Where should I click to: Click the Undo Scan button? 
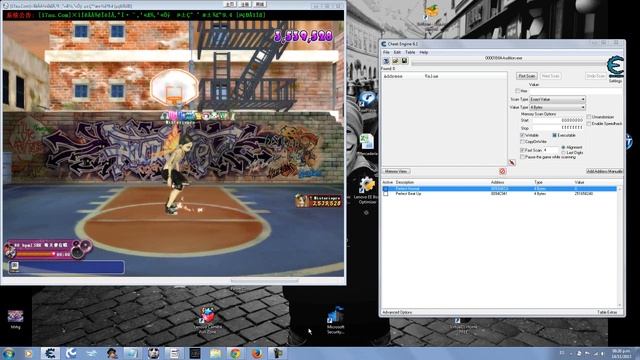(x=596, y=76)
